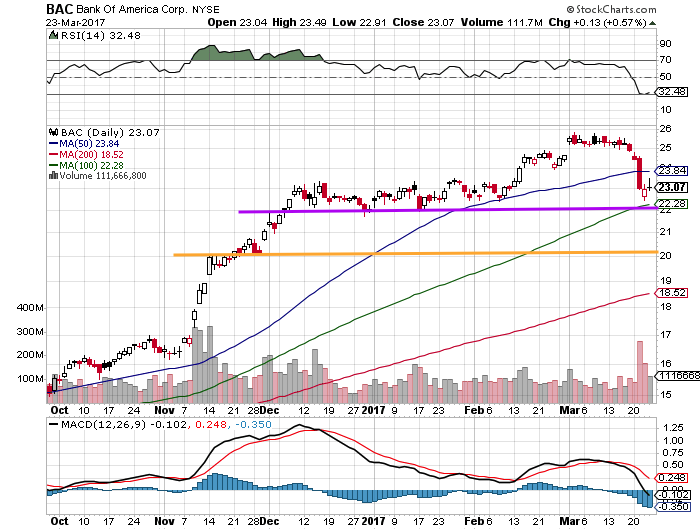Click the 32.48 RSI value tag
This screenshot has width=700, height=530.
pos(671,92)
